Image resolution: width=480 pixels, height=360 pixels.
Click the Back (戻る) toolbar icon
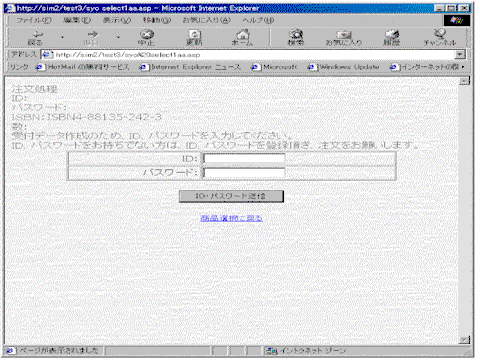[x=35, y=38]
